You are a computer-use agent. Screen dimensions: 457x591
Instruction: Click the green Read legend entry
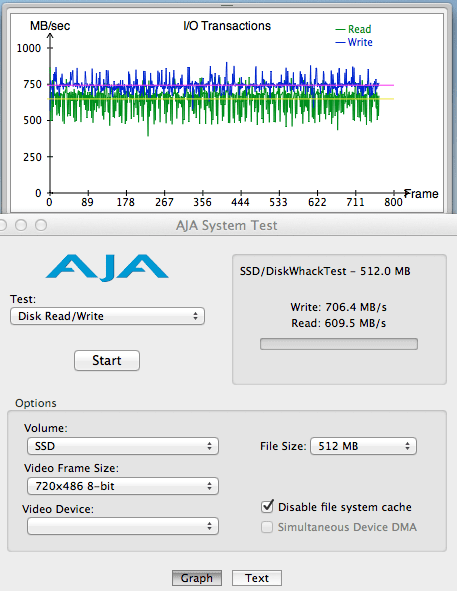354,29
